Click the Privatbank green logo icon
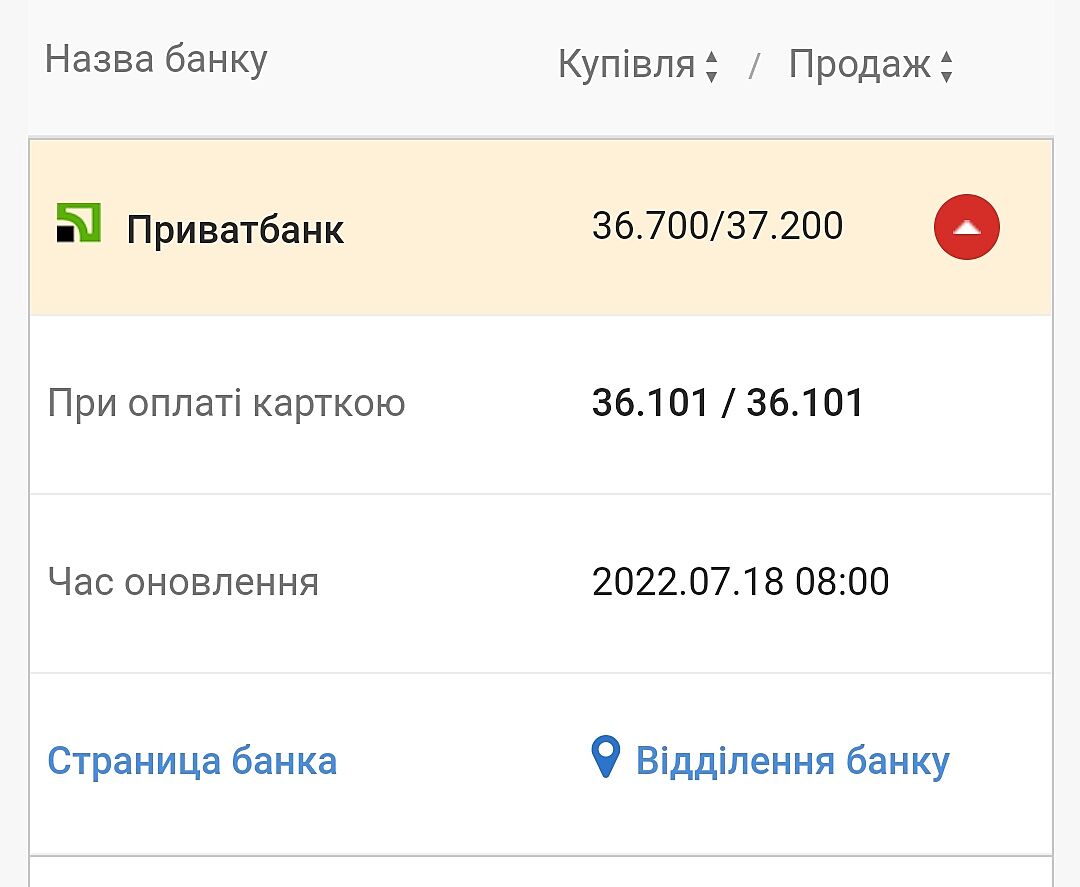Viewport: 1080px width, 887px height. [78, 224]
